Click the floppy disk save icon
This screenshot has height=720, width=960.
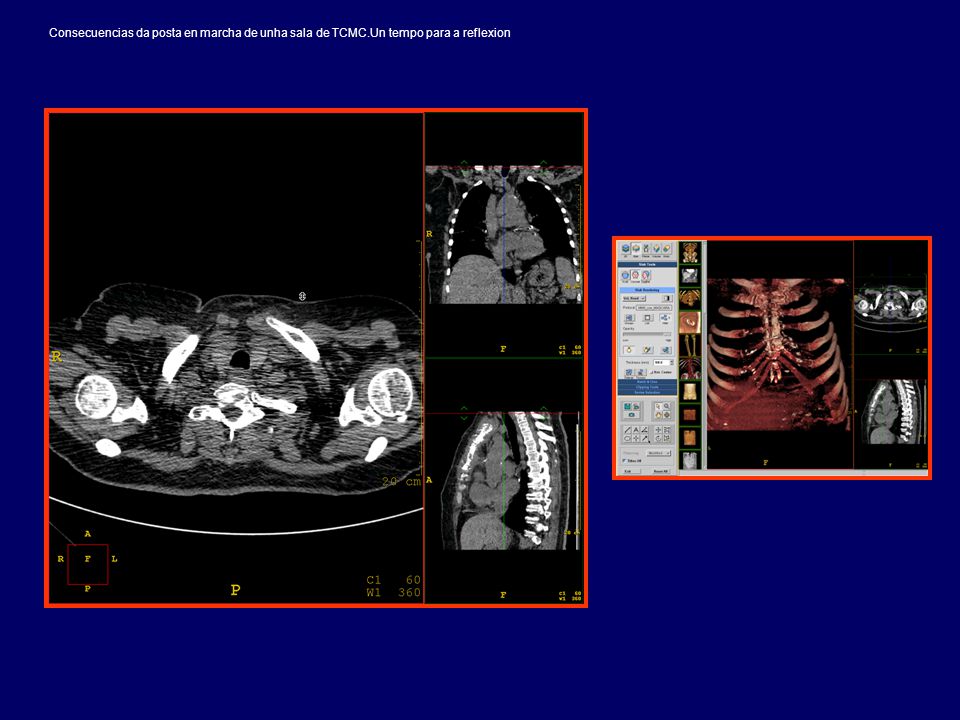627,407
